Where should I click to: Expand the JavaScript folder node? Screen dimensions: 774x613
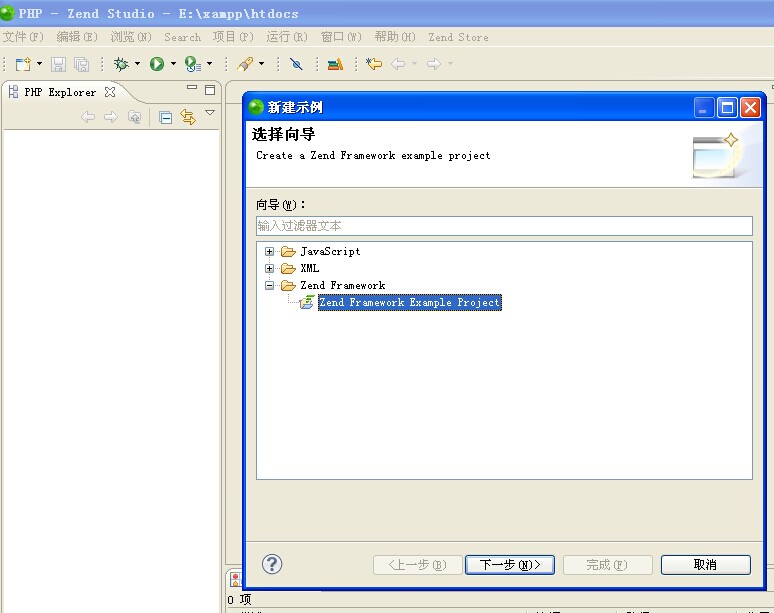pos(270,252)
